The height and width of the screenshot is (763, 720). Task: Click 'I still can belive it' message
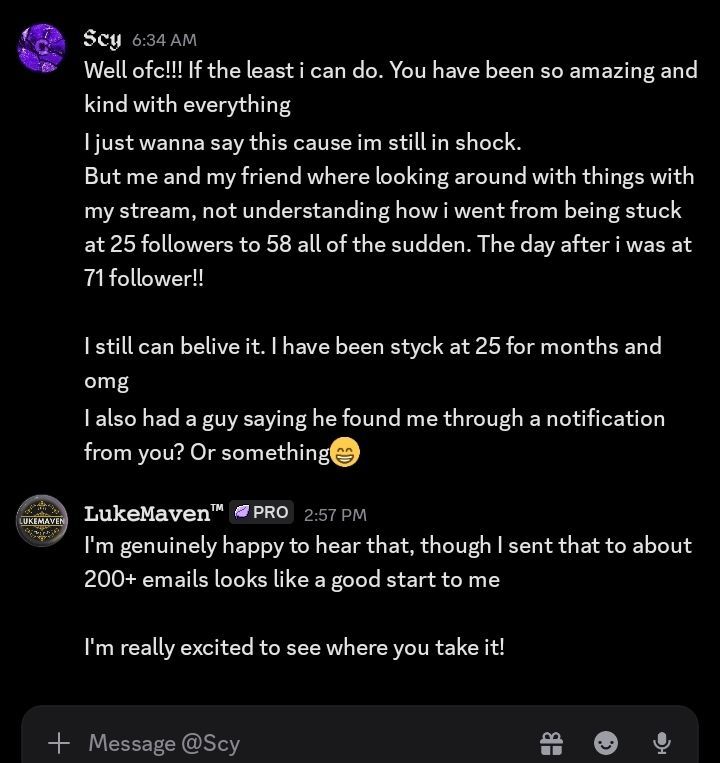[373, 363]
